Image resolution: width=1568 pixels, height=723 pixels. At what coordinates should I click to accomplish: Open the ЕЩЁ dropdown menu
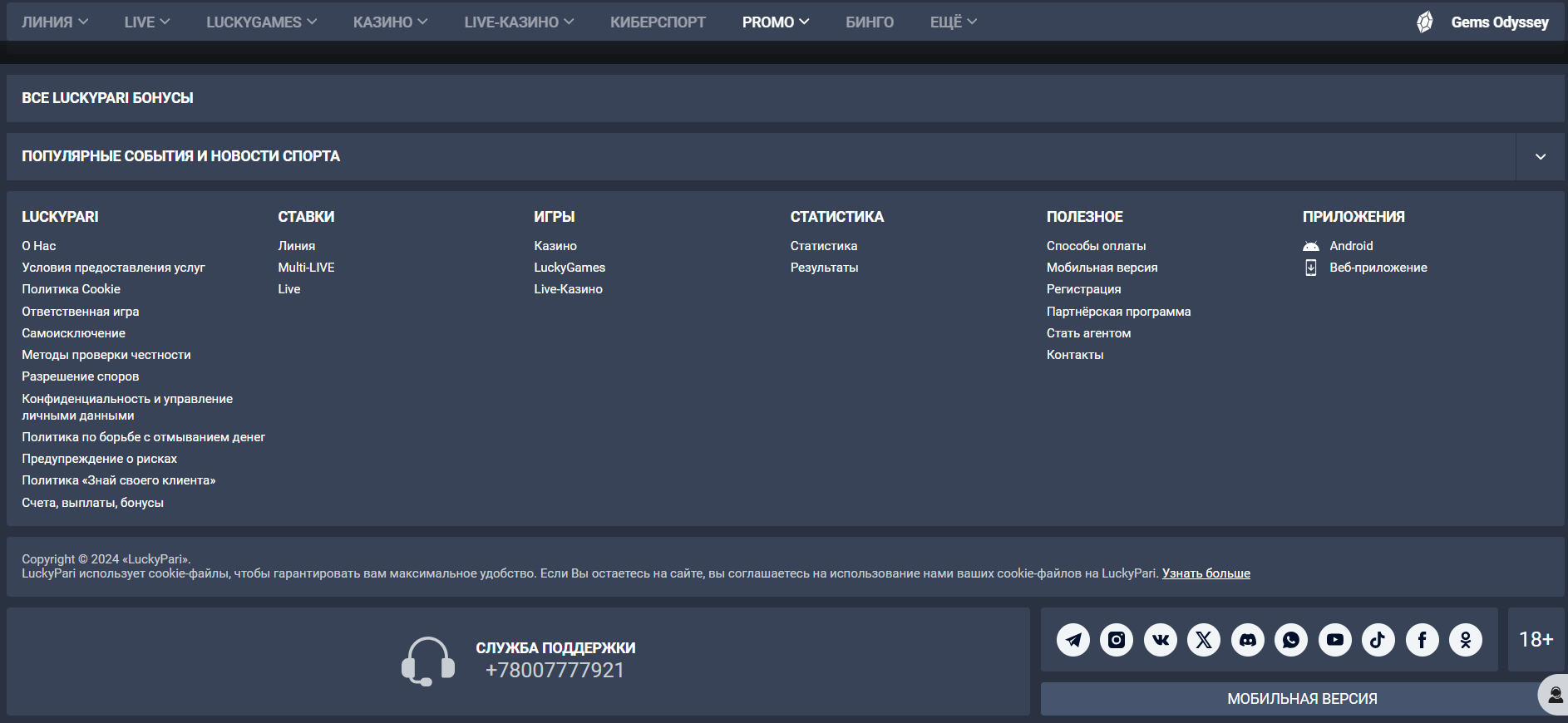953,22
